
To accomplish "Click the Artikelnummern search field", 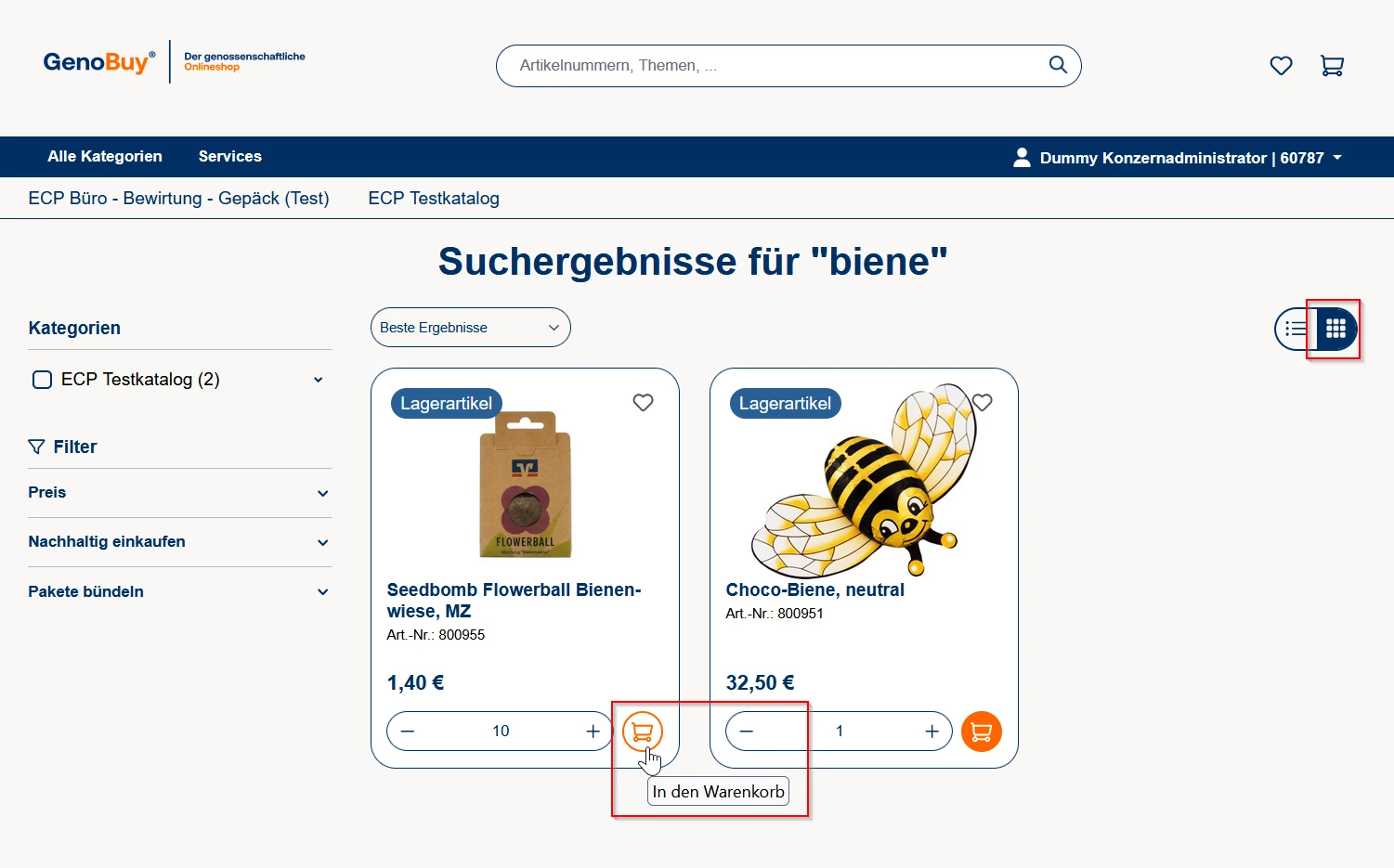I will [771, 66].
